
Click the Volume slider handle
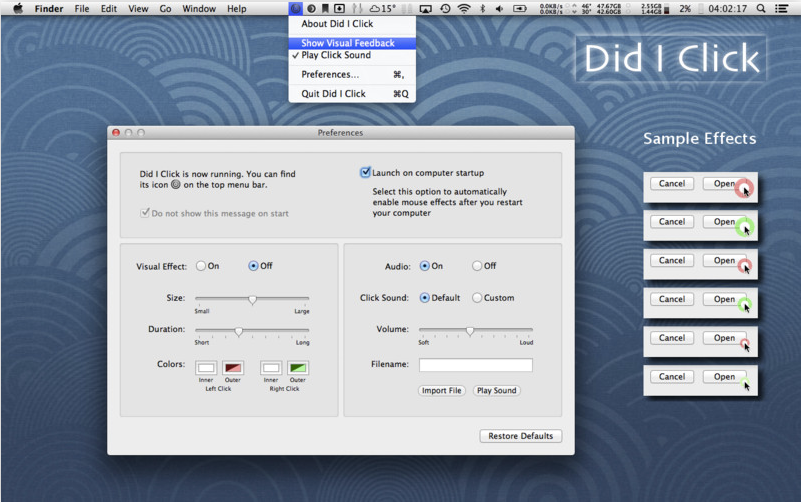click(x=469, y=331)
